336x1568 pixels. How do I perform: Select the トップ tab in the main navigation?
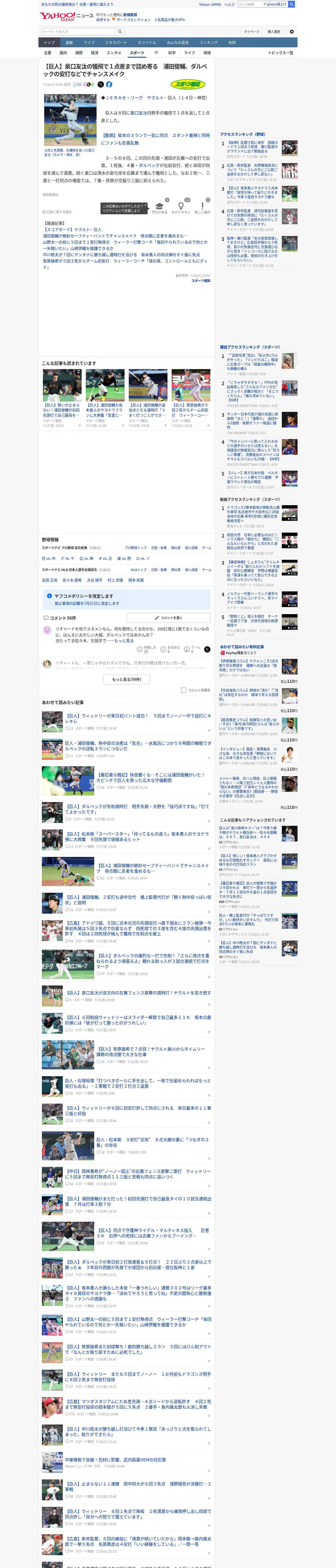coord(49,43)
